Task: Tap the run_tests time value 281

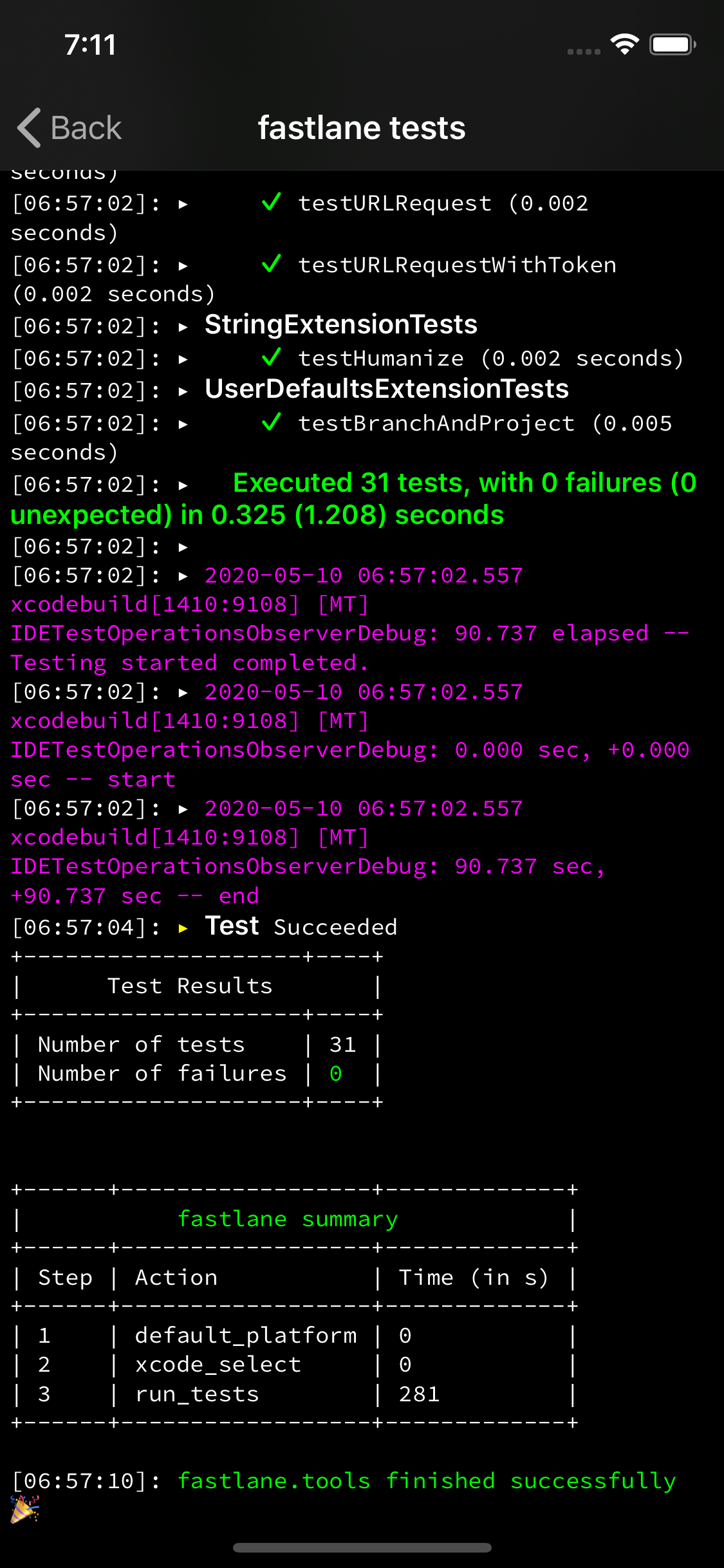Action: (419, 1394)
